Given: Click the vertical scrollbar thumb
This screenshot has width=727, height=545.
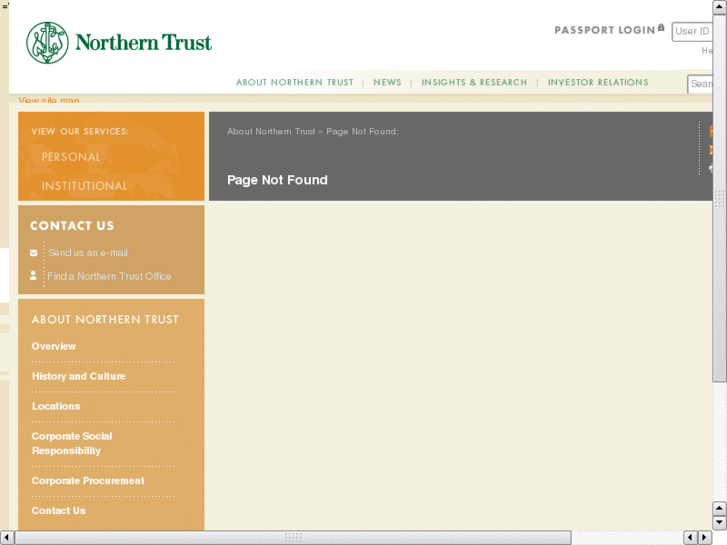Looking at the screenshot, I should coord(719,198).
